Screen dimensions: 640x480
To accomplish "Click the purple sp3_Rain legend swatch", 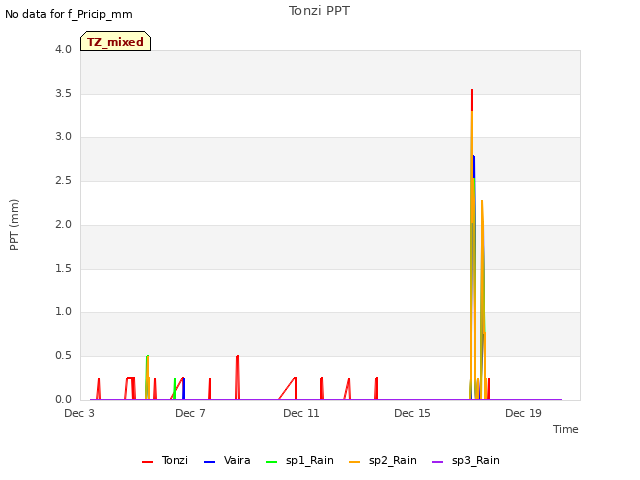I will [x=438, y=462].
